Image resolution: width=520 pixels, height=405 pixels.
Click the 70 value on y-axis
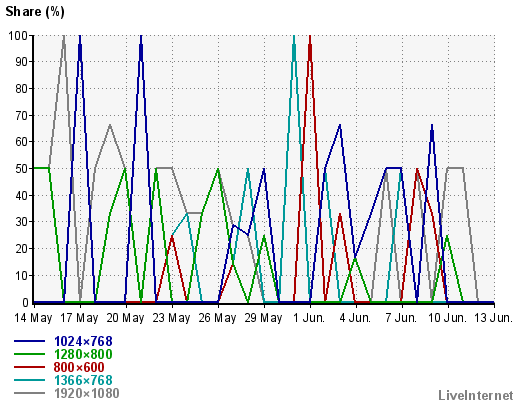22,115
